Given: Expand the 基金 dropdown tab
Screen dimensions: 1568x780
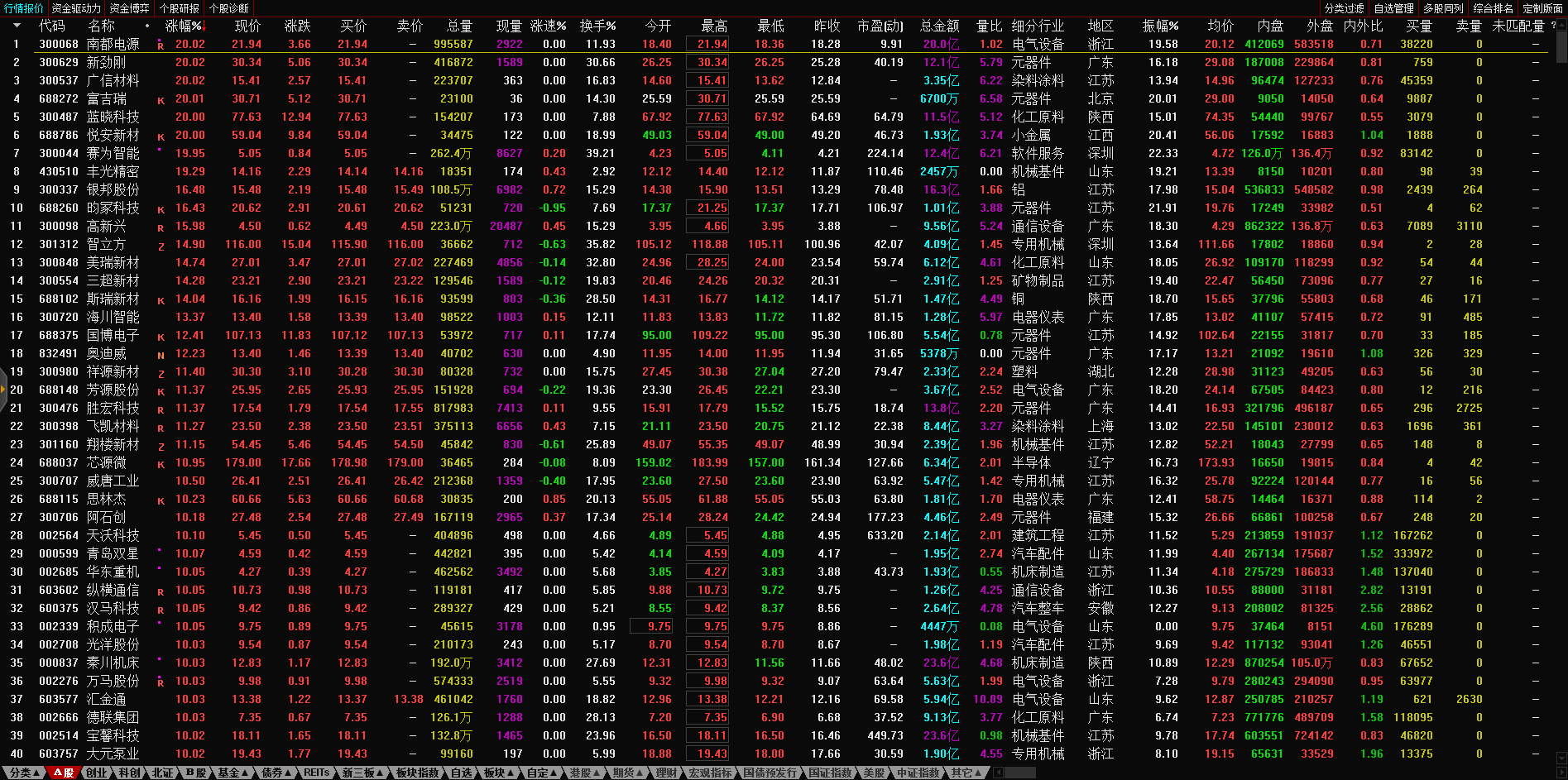Looking at the screenshot, I should (x=232, y=773).
